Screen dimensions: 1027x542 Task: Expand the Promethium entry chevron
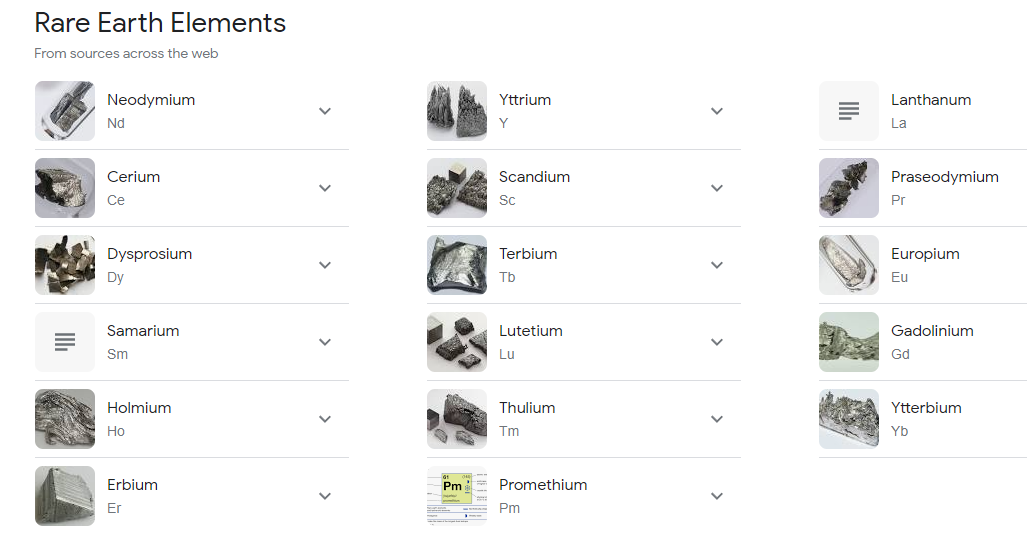click(x=717, y=496)
